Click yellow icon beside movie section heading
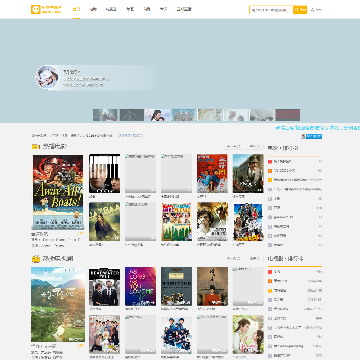Viewport: 360px width, 360px height. (x=36, y=146)
